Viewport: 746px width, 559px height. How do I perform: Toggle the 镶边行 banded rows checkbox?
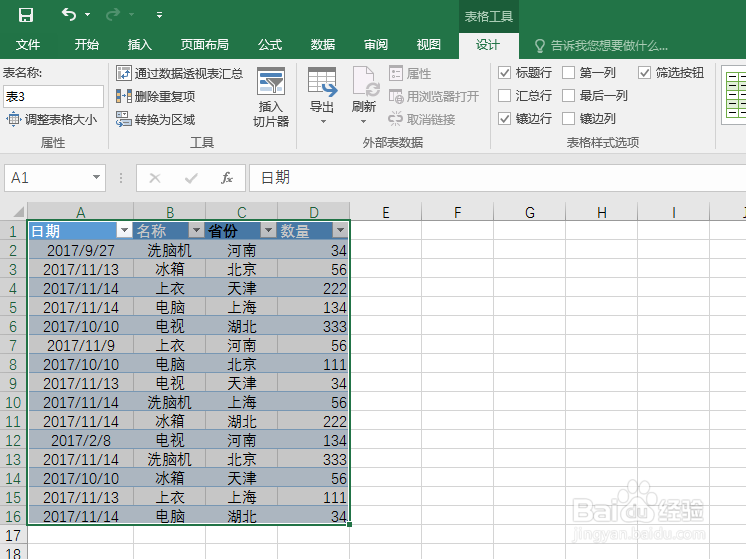504,118
